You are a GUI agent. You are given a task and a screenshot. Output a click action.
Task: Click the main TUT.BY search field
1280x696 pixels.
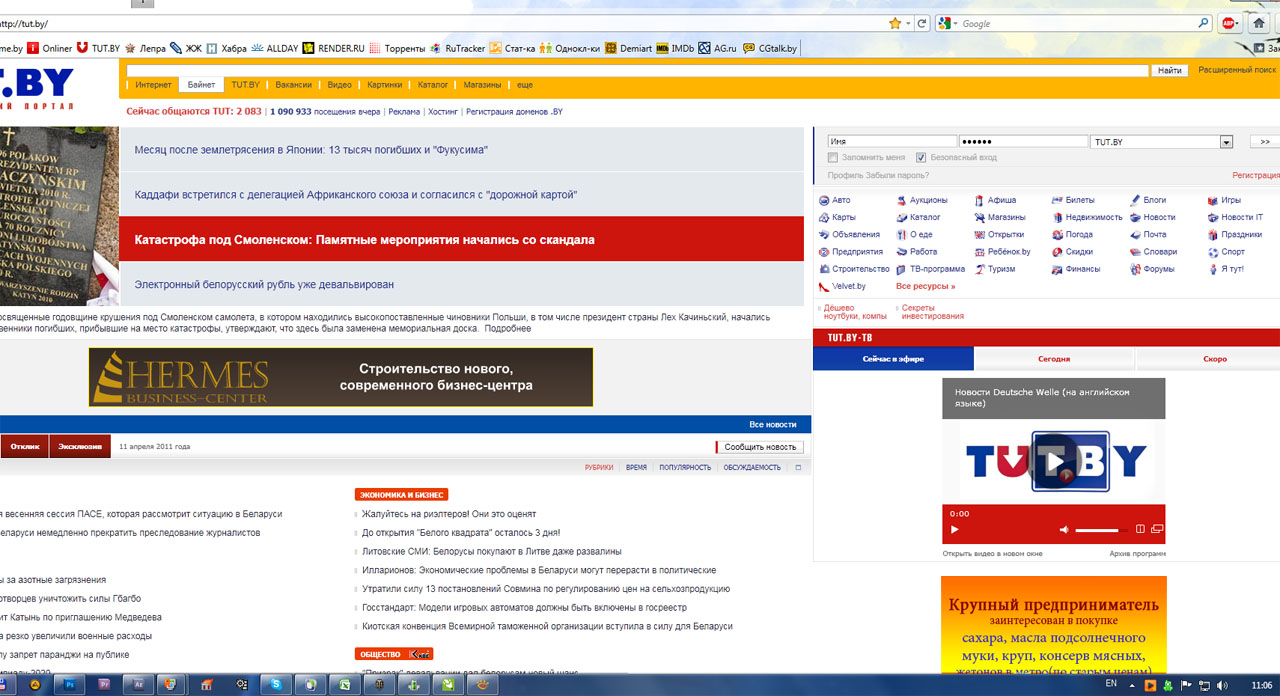pos(638,70)
